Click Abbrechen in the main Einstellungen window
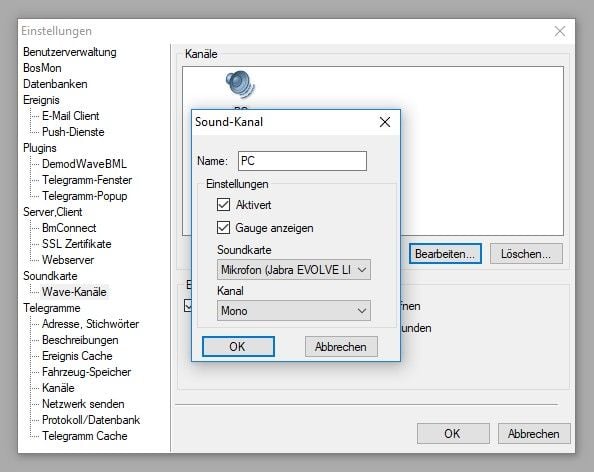This screenshot has height=472, width=594. [534, 434]
